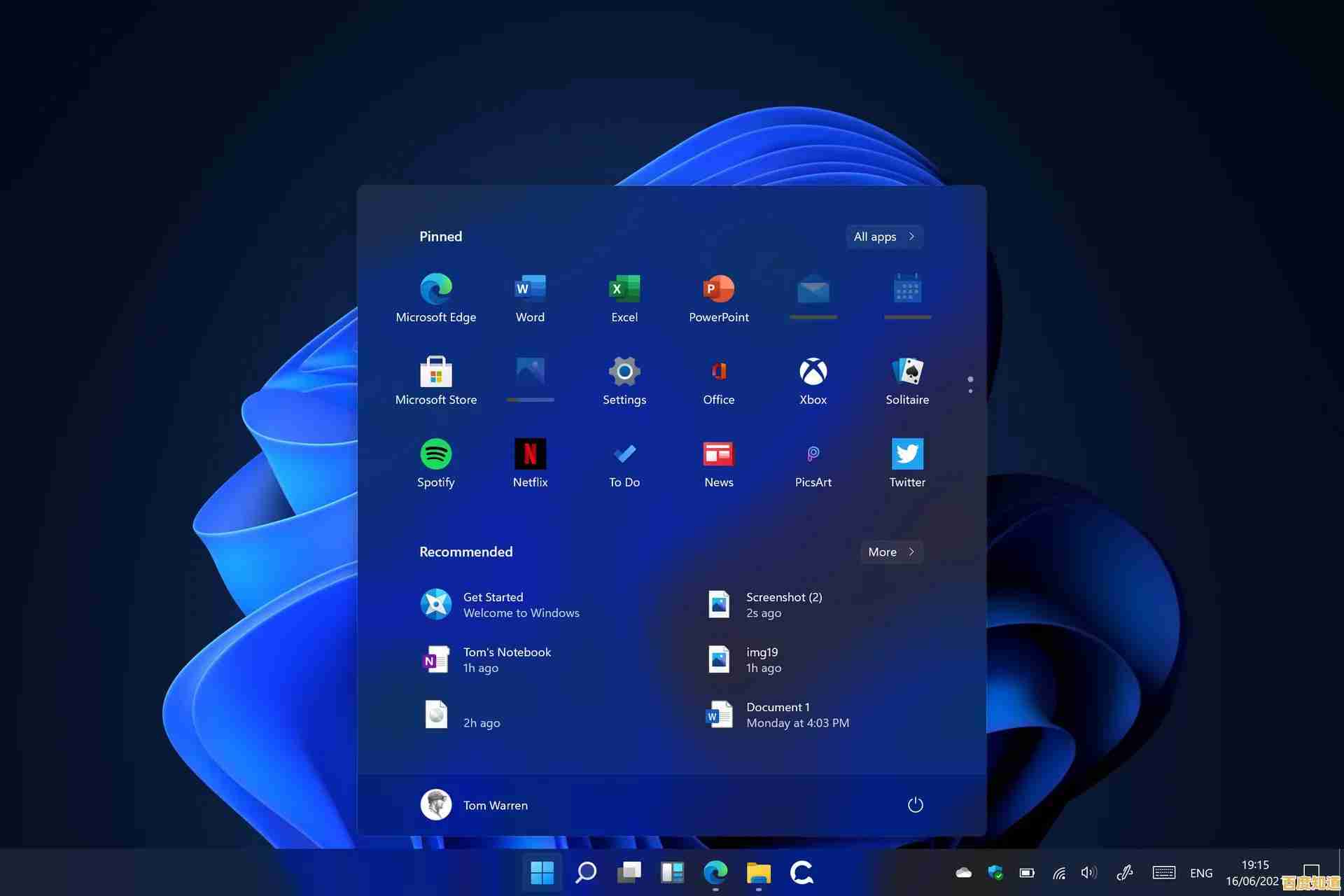Expand the All apps list

tap(883, 237)
